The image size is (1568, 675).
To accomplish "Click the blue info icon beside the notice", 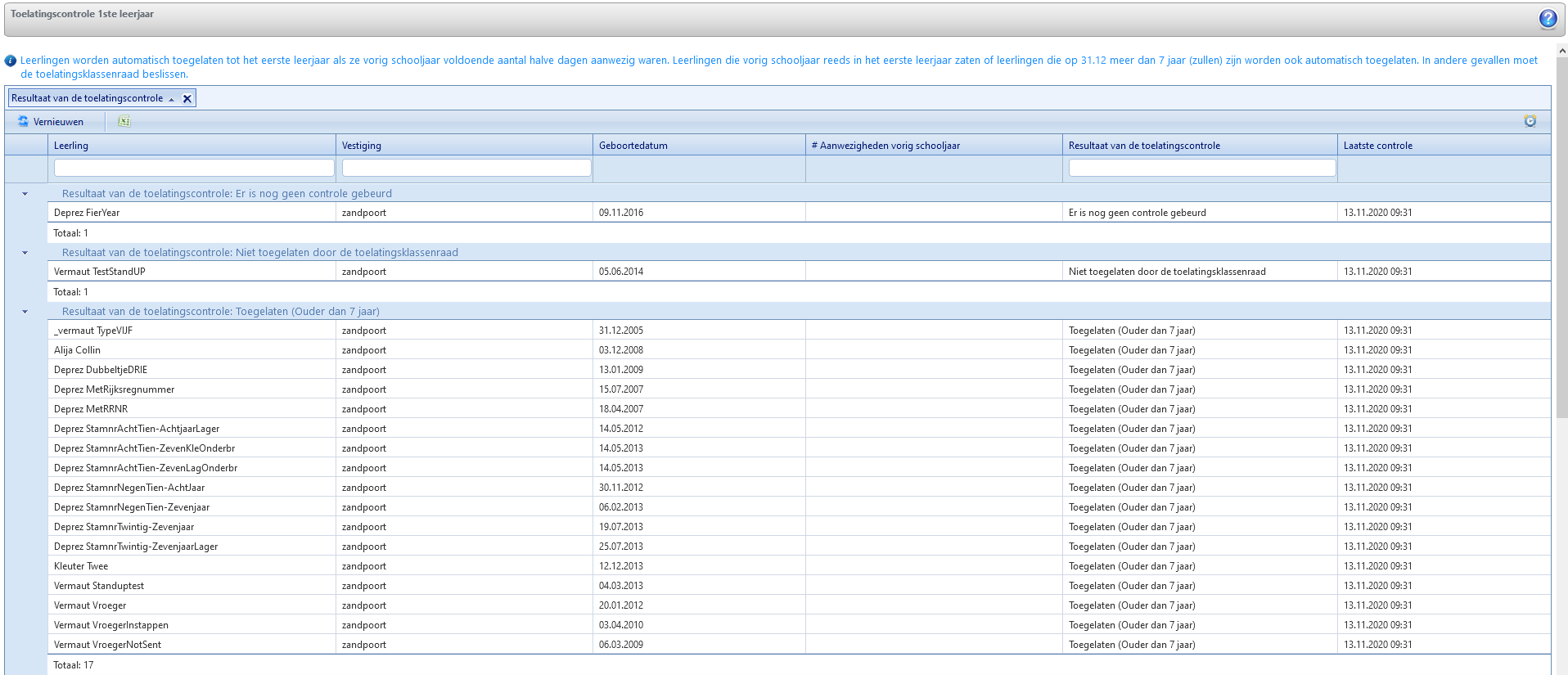I will [11, 61].
